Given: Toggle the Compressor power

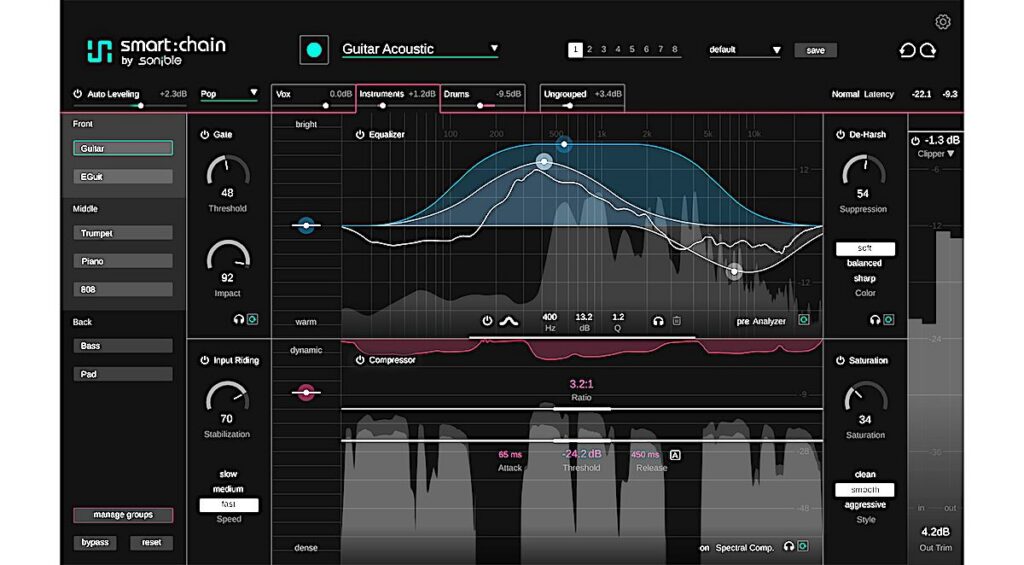Looking at the screenshot, I should (360, 360).
